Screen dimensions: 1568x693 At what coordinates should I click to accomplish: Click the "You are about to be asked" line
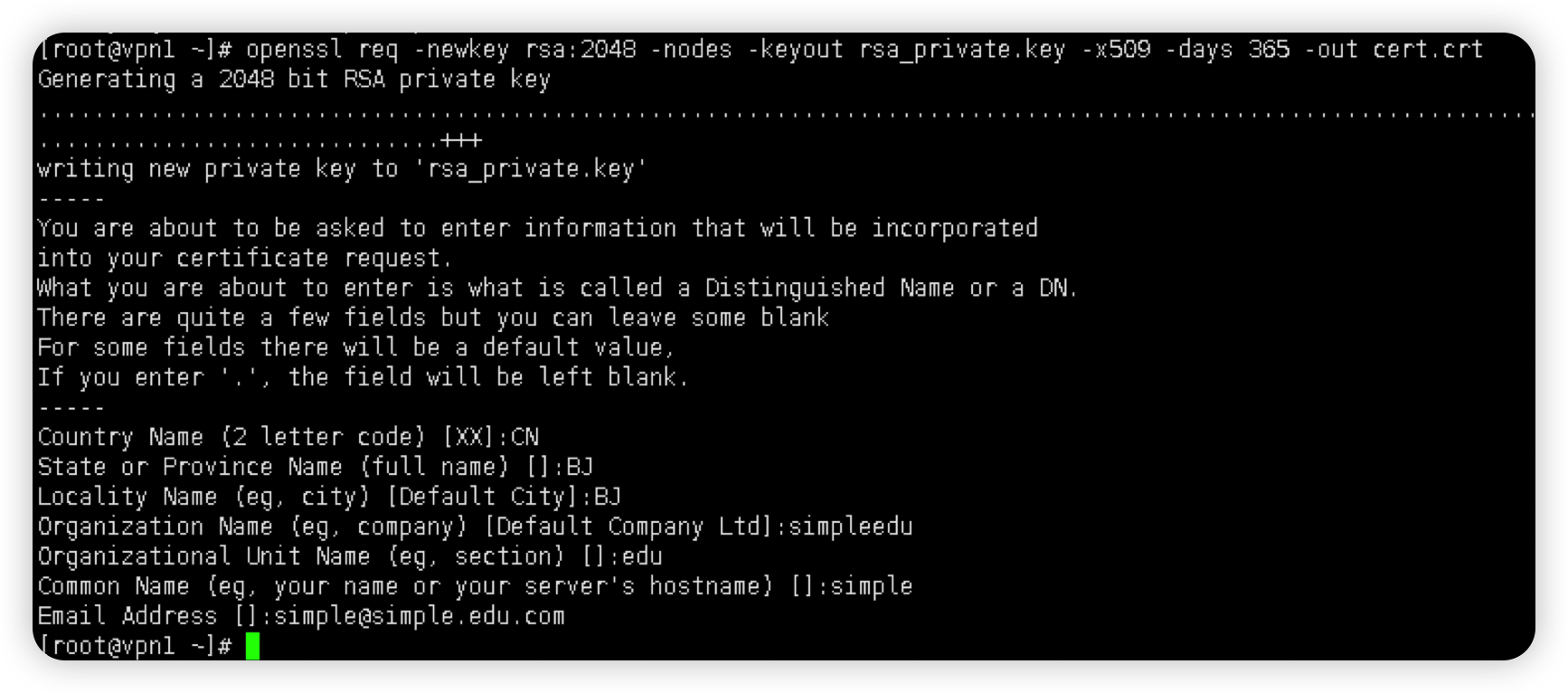[x=537, y=228]
